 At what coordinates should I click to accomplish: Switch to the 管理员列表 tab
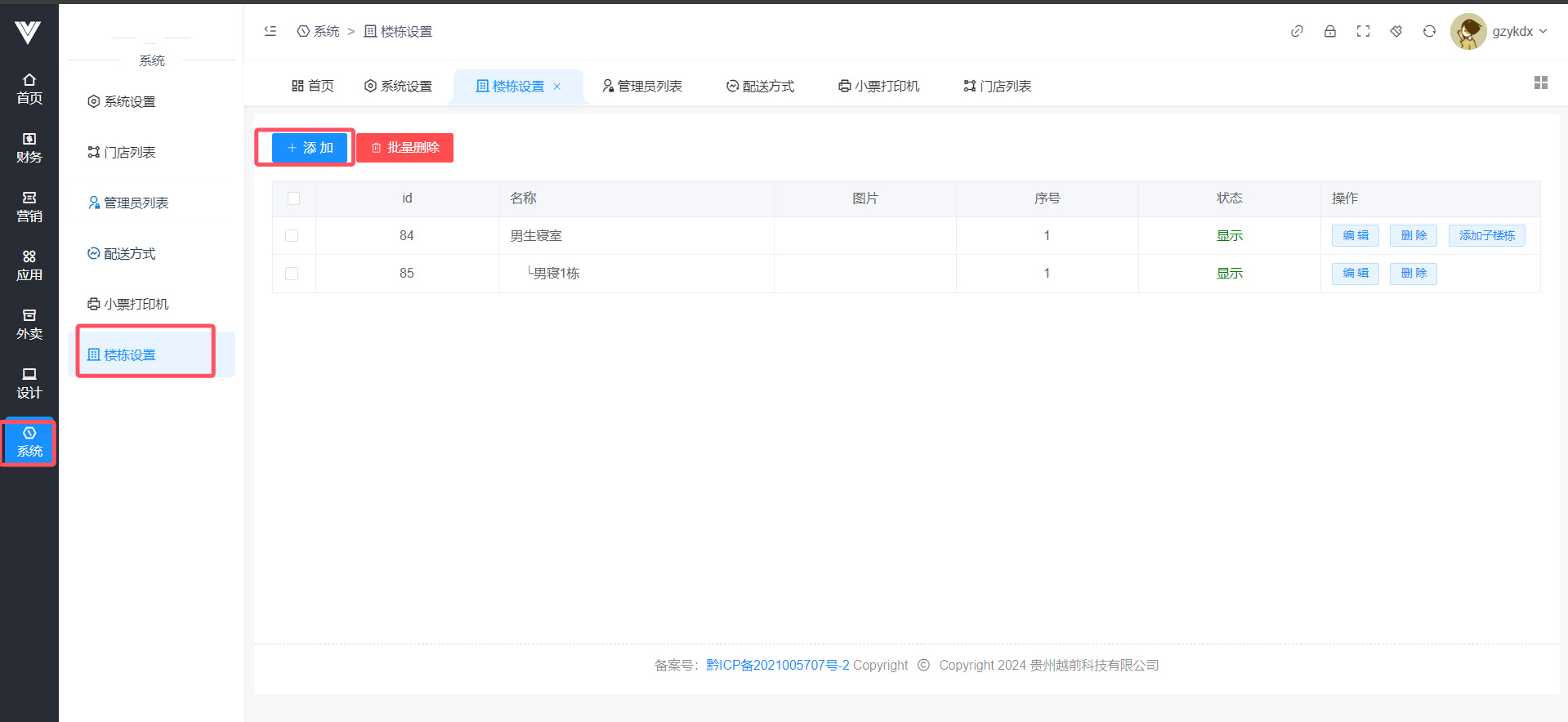(642, 86)
